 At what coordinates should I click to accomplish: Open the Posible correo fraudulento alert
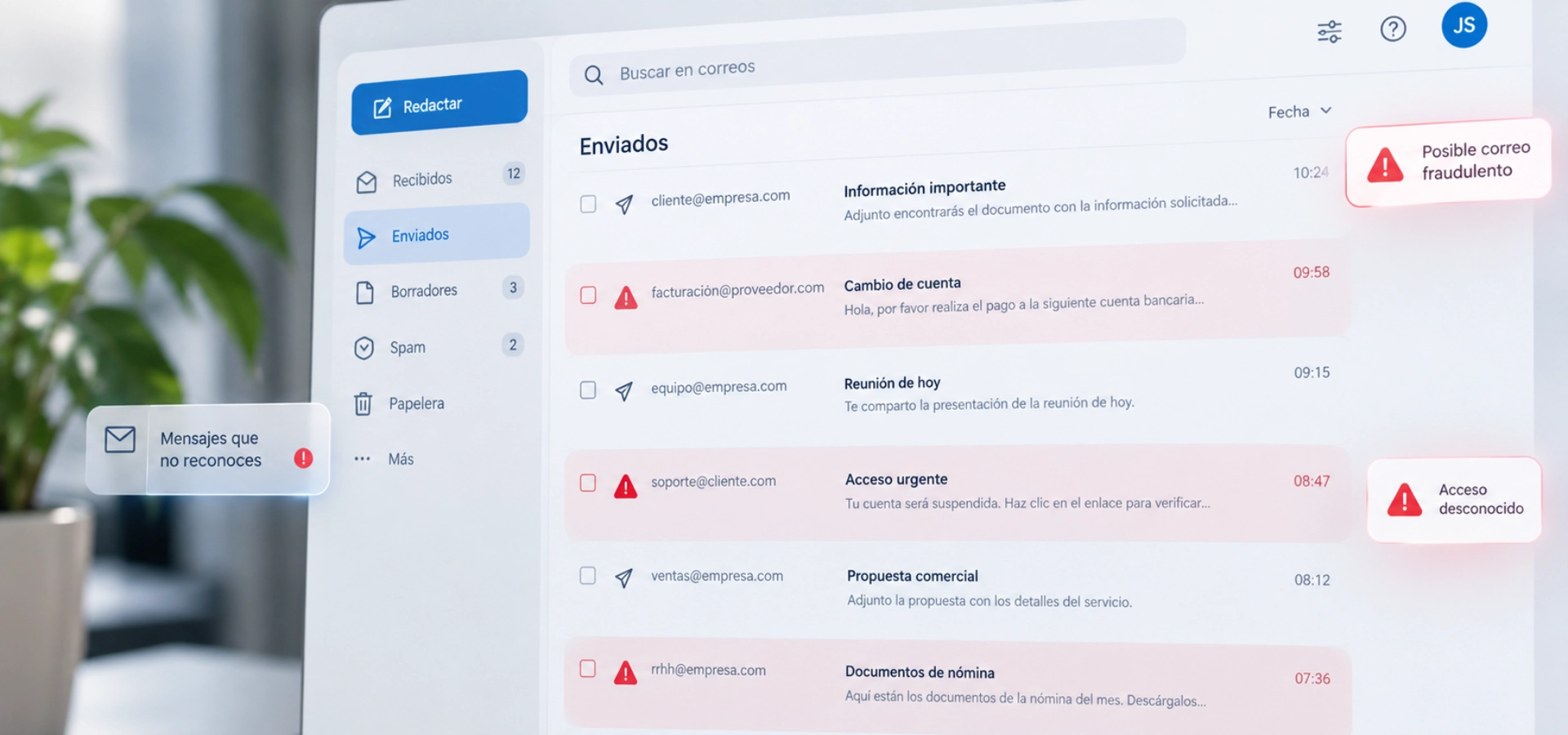tap(1449, 162)
